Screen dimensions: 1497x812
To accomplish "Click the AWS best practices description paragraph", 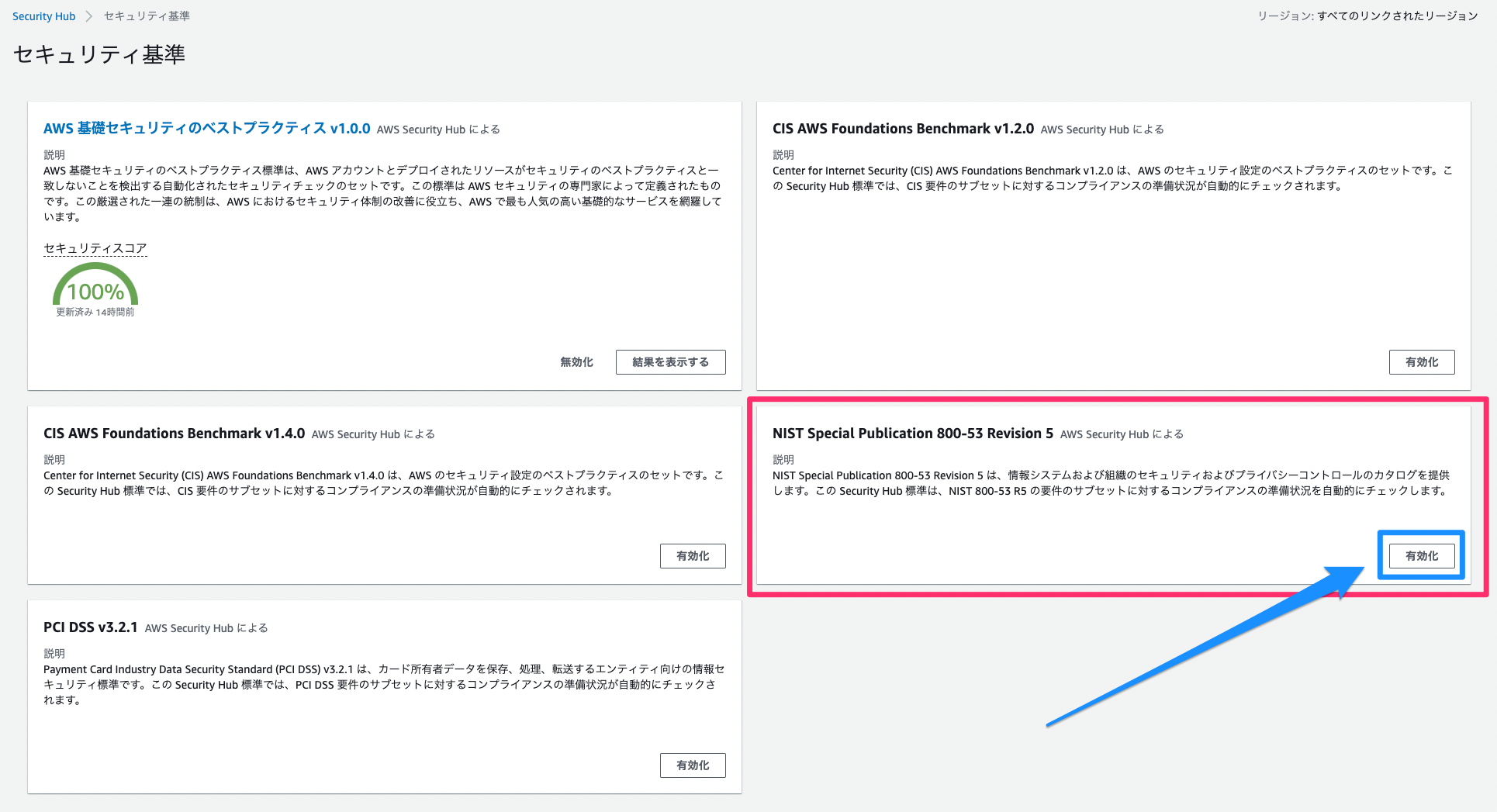I will click(x=383, y=194).
